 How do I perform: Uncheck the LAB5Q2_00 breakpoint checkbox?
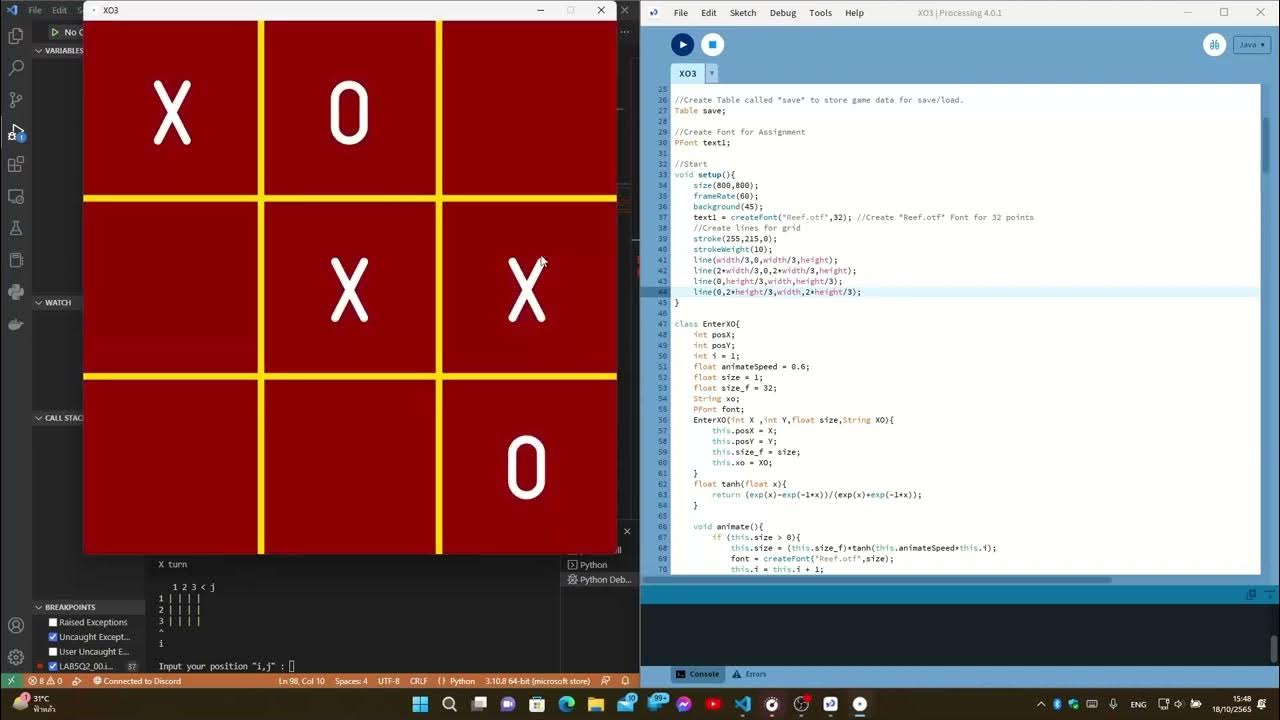53,666
